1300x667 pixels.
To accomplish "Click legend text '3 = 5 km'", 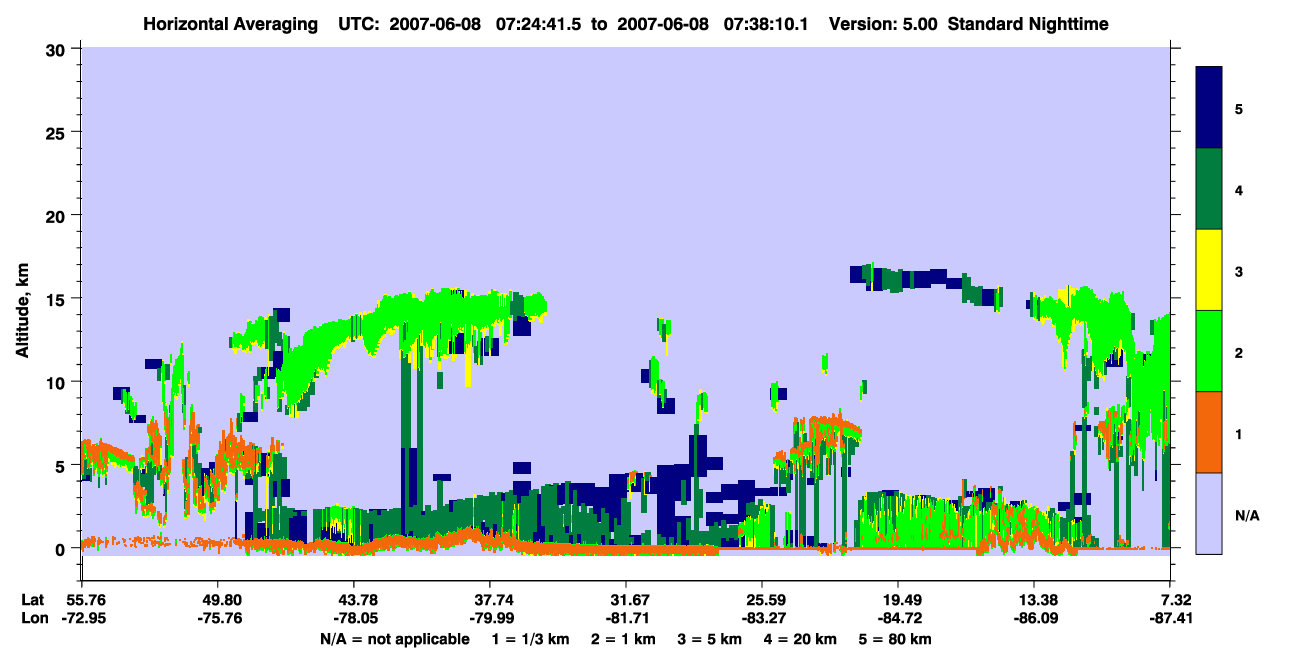I will [711, 639].
